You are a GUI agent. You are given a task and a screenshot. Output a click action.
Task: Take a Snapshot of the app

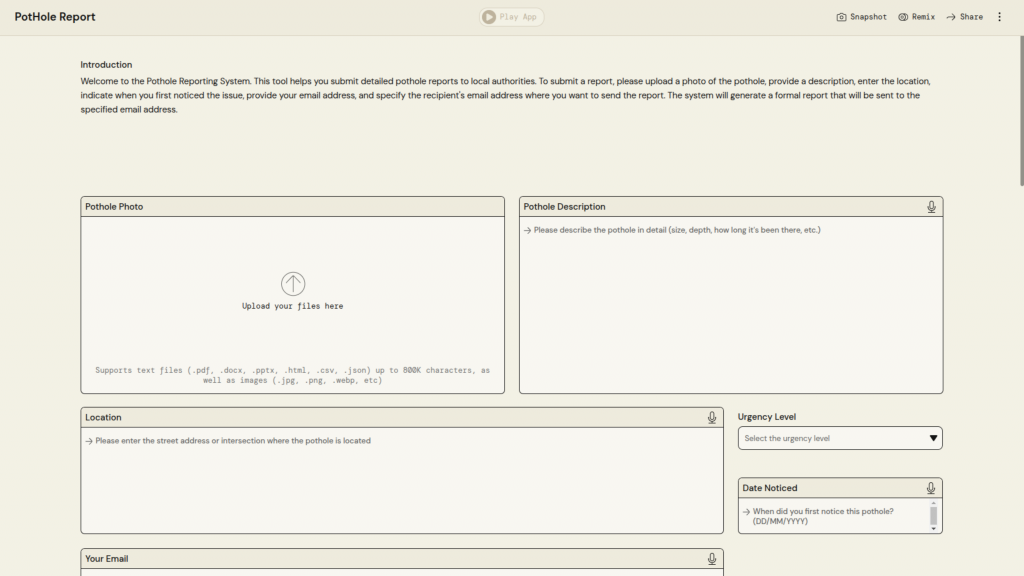tap(861, 17)
